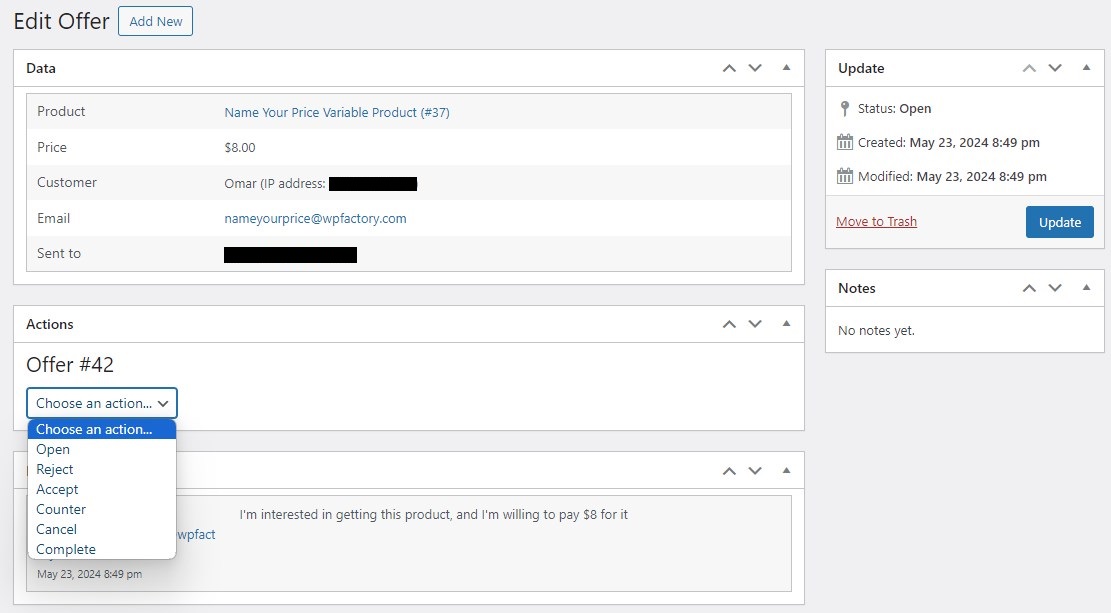1111x613 pixels.
Task: Select Complete from the action list
Action: pyautogui.click(x=65, y=549)
